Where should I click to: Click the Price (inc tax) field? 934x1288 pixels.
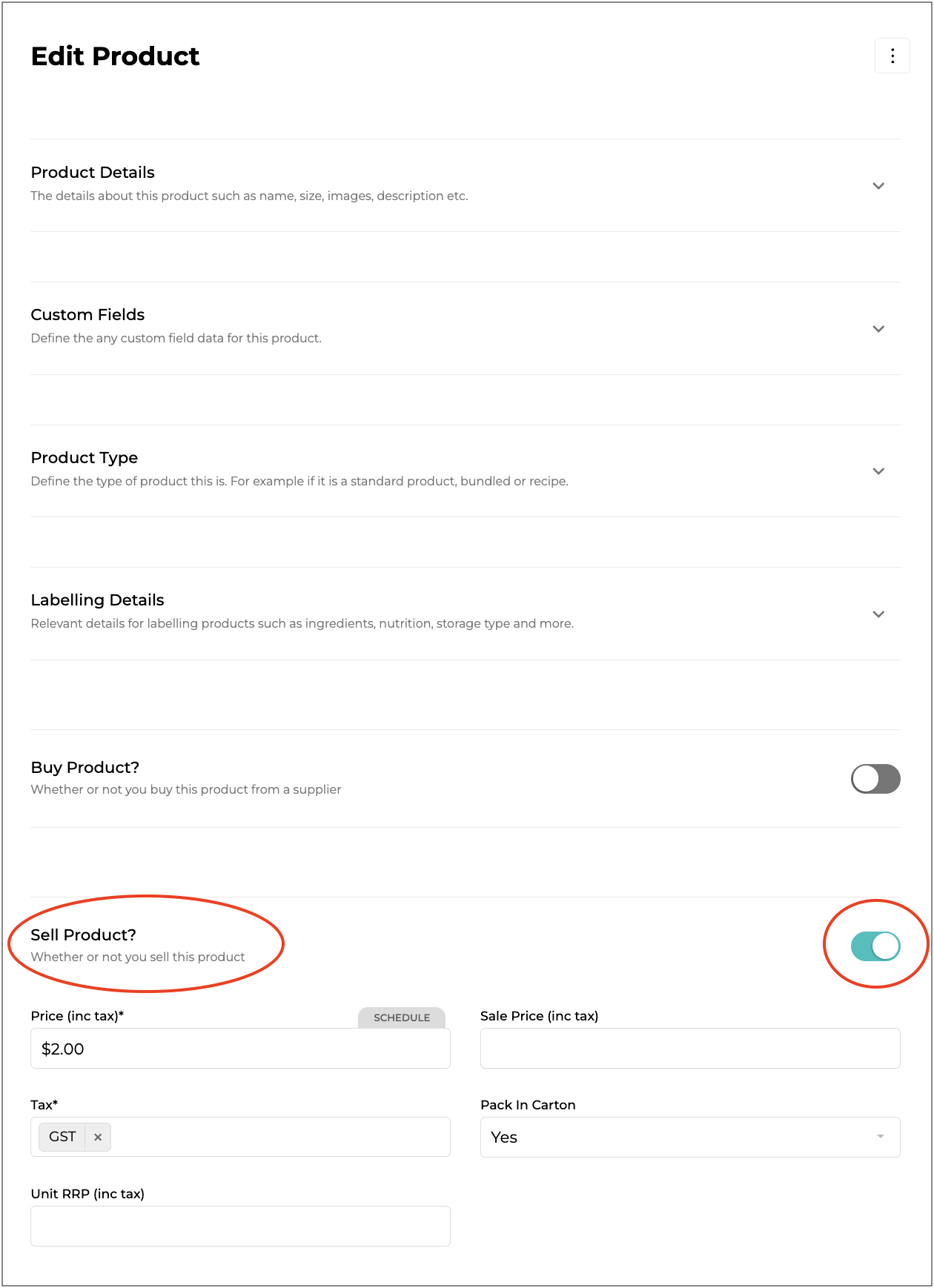click(240, 1049)
